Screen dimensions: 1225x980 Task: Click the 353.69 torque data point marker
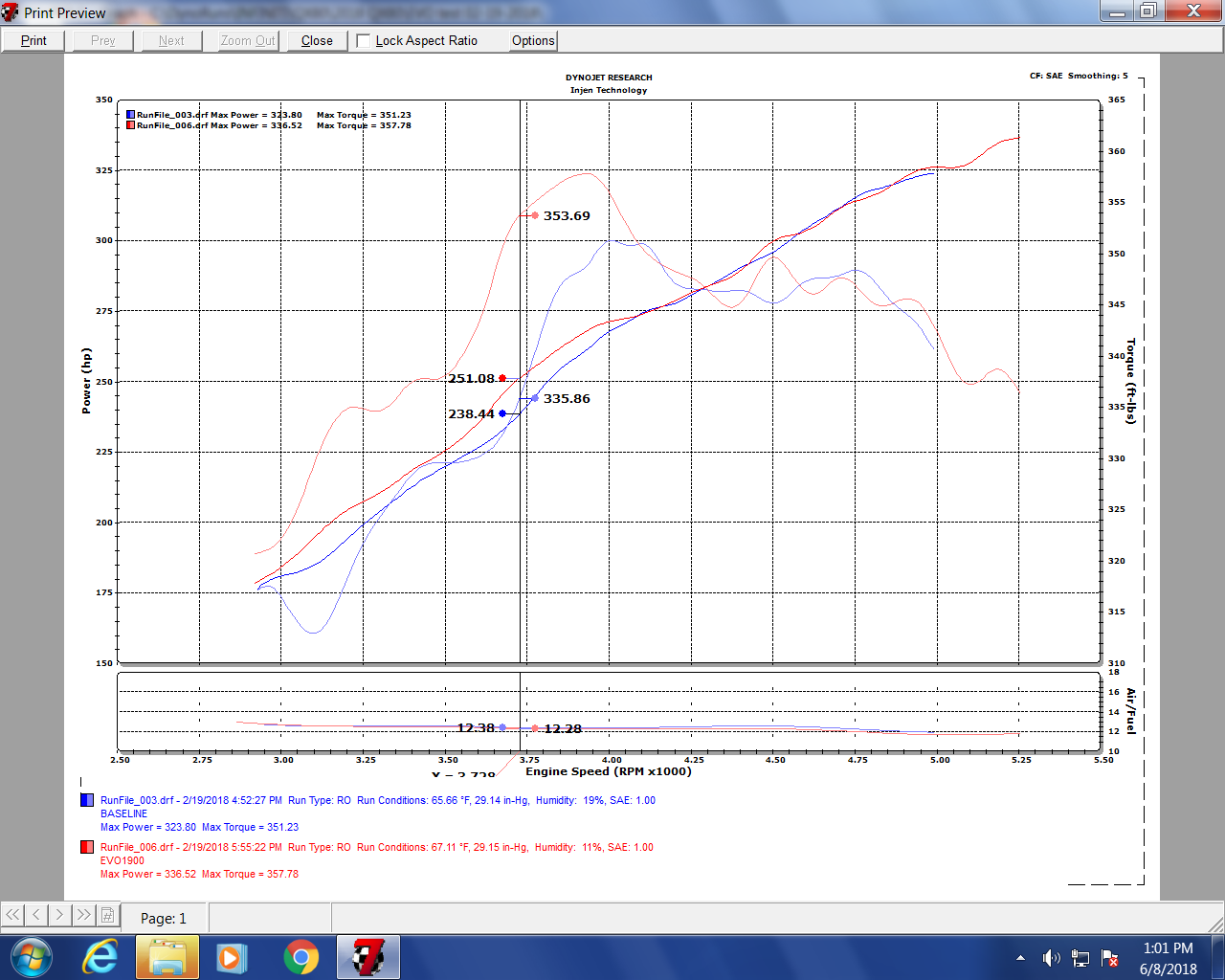pyautogui.click(x=535, y=215)
